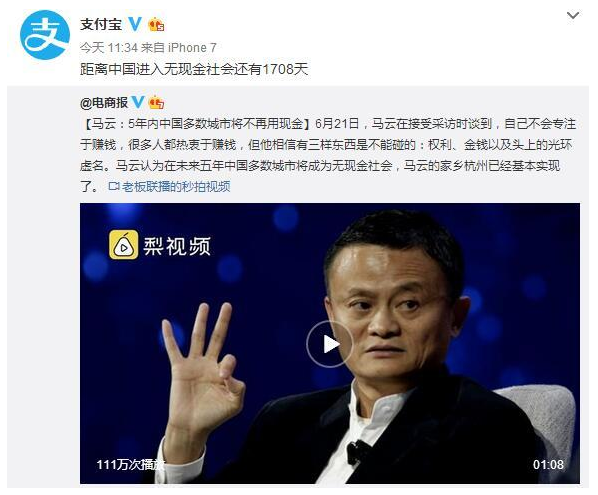
Task: Click the 今天 11:34 post timestamp
Action: (109, 48)
